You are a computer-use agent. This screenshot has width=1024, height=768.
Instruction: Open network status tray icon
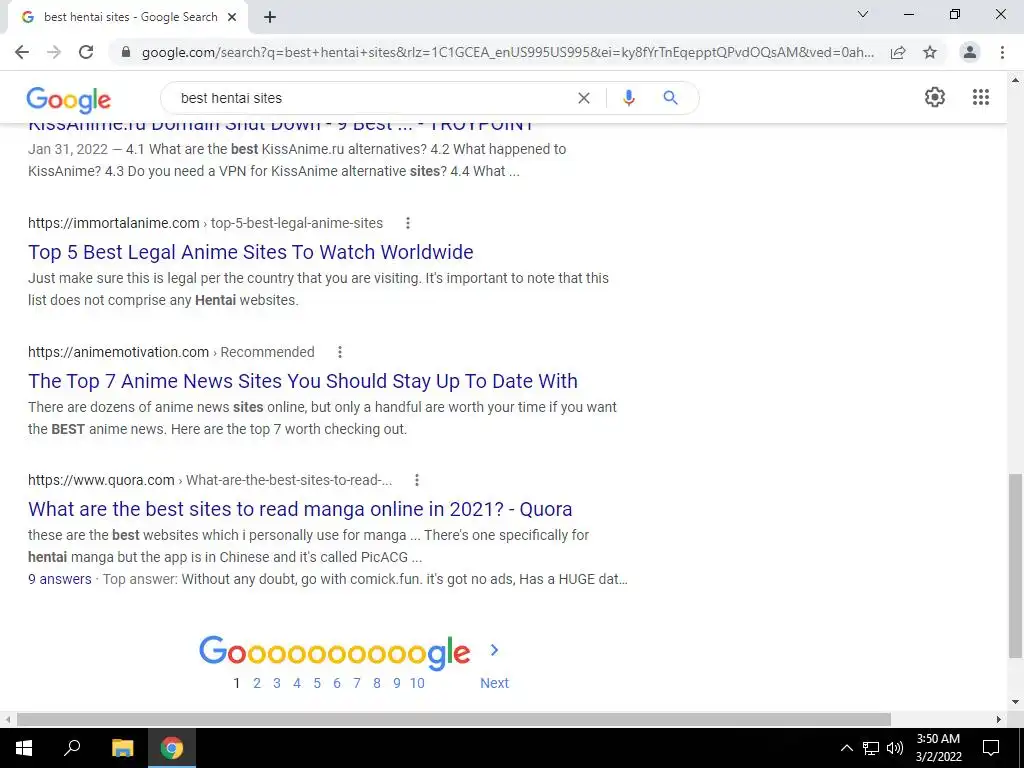pyautogui.click(x=871, y=748)
